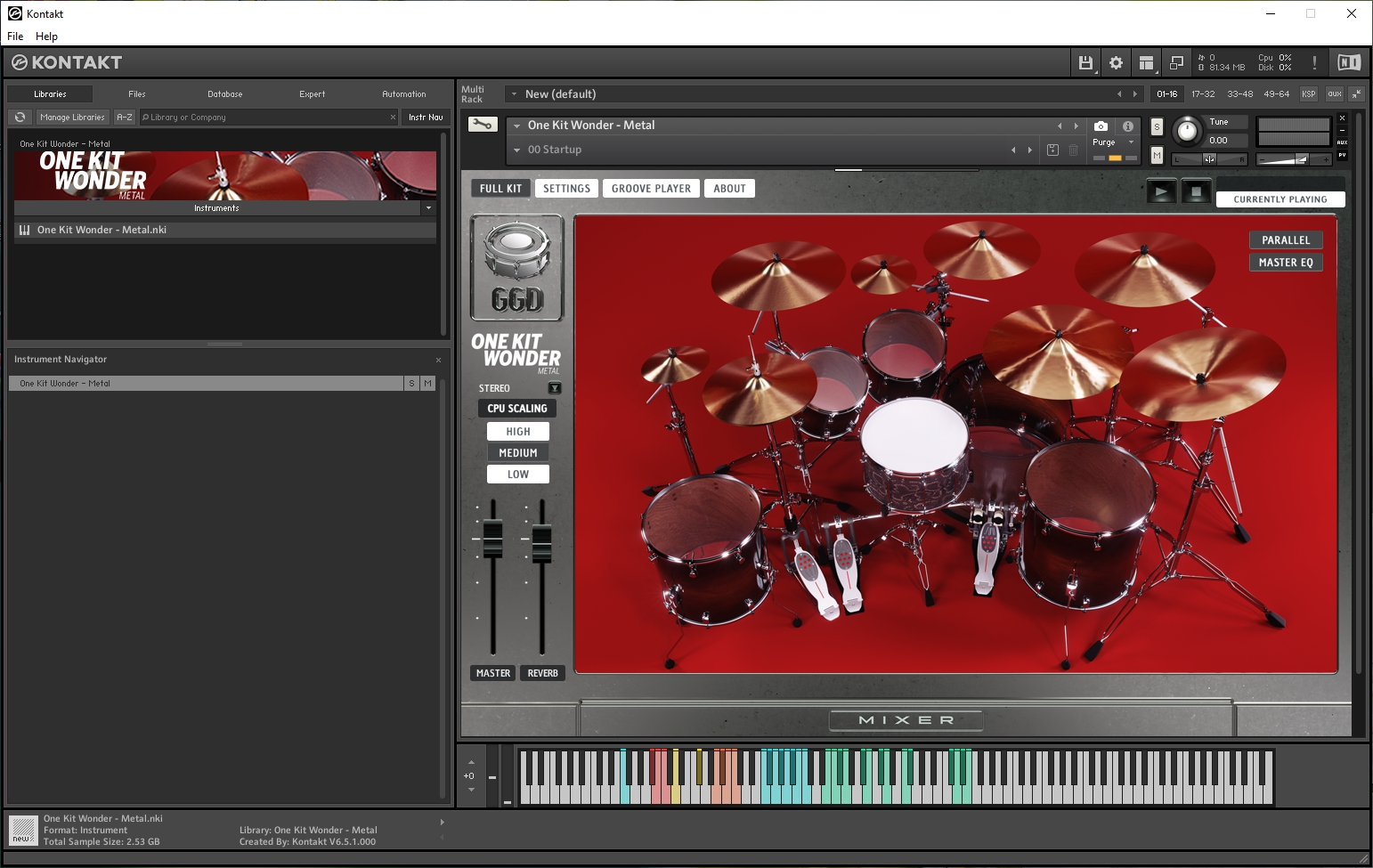Select LOW CPU scaling
This screenshot has height=868, width=1373.
[517, 475]
